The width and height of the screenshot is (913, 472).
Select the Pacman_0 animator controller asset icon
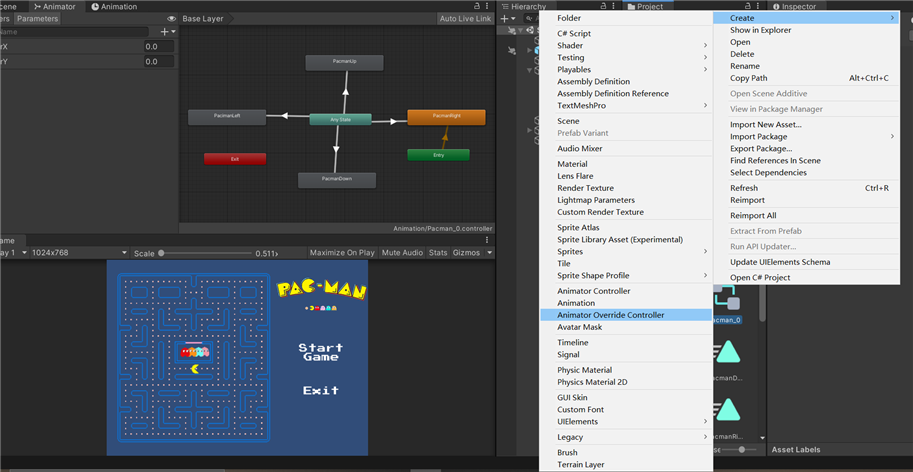727,299
